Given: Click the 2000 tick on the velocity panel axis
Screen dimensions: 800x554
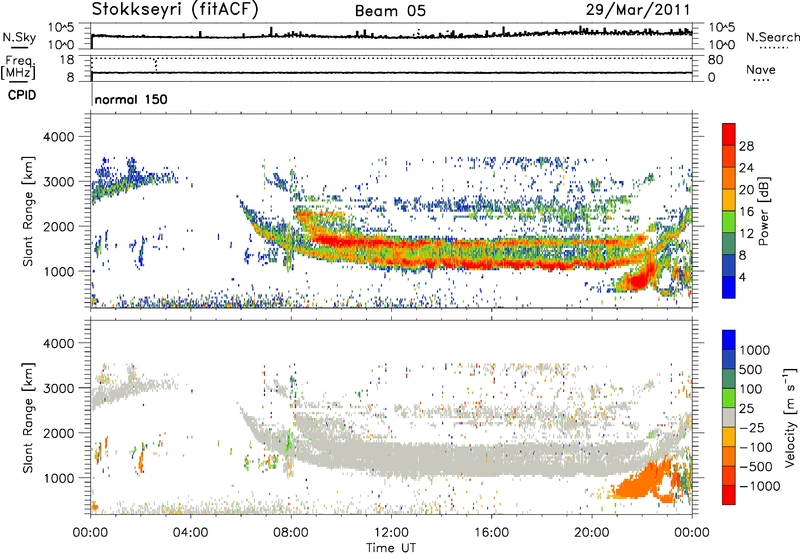Looking at the screenshot, I should [x=58, y=433].
